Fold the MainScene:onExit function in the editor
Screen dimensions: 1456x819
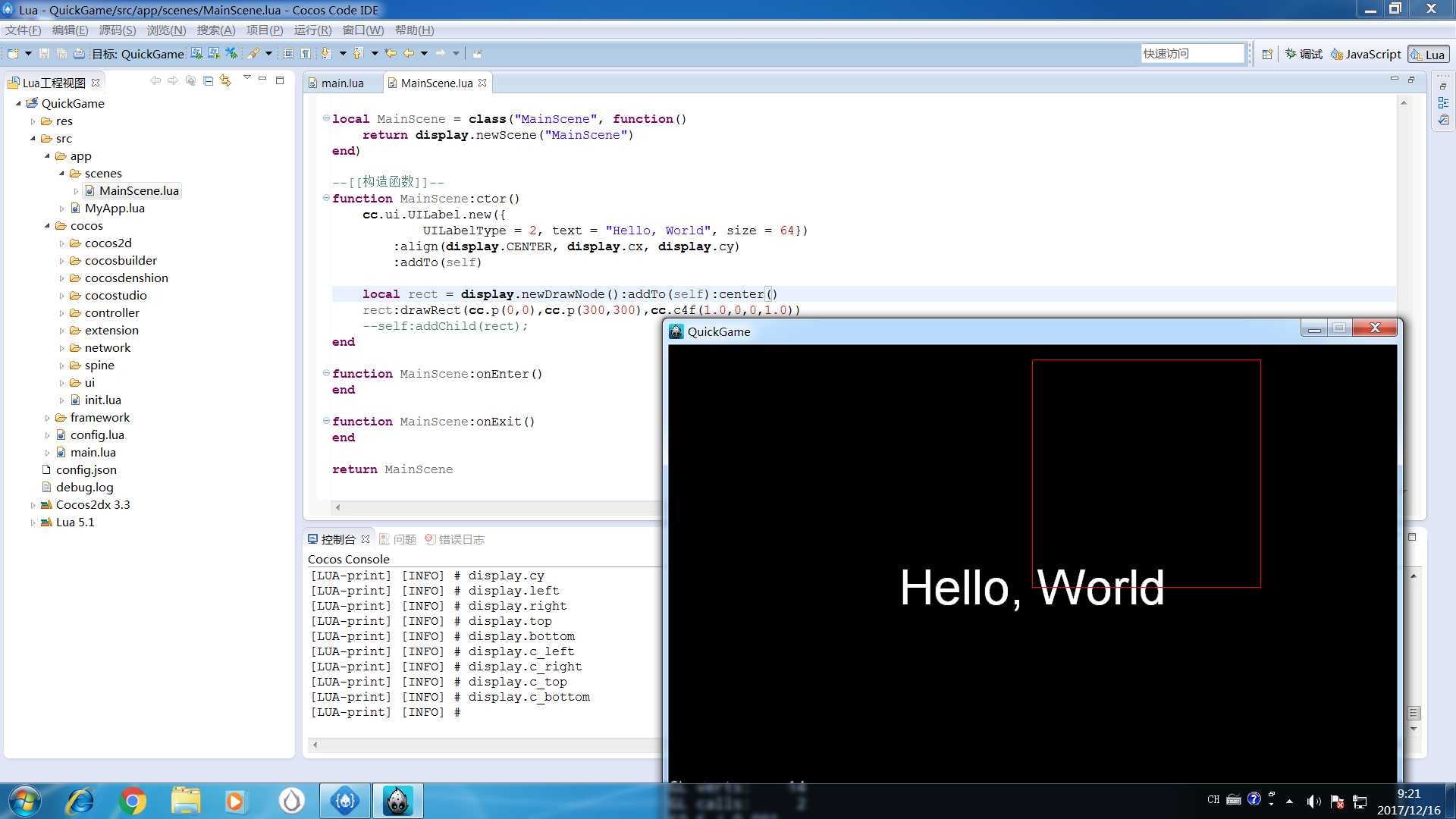pos(326,421)
